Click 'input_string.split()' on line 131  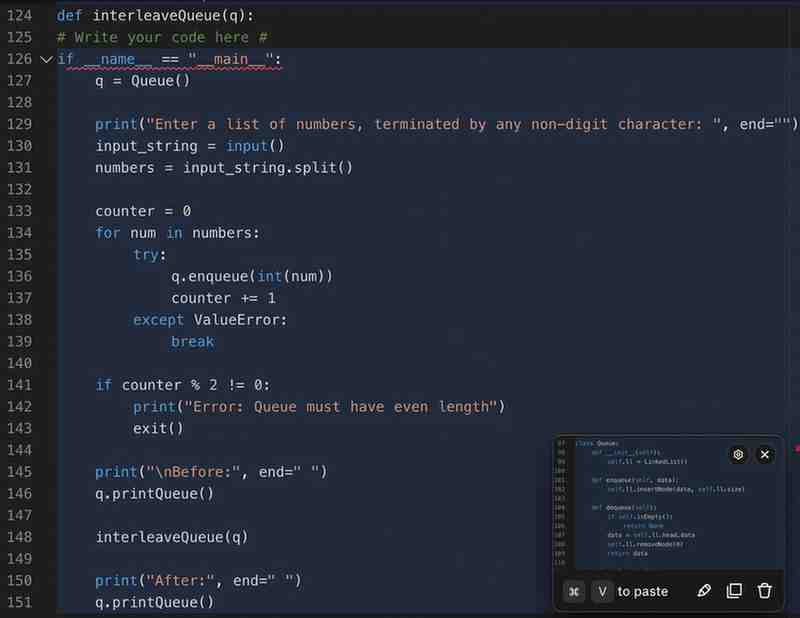coord(267,167)
